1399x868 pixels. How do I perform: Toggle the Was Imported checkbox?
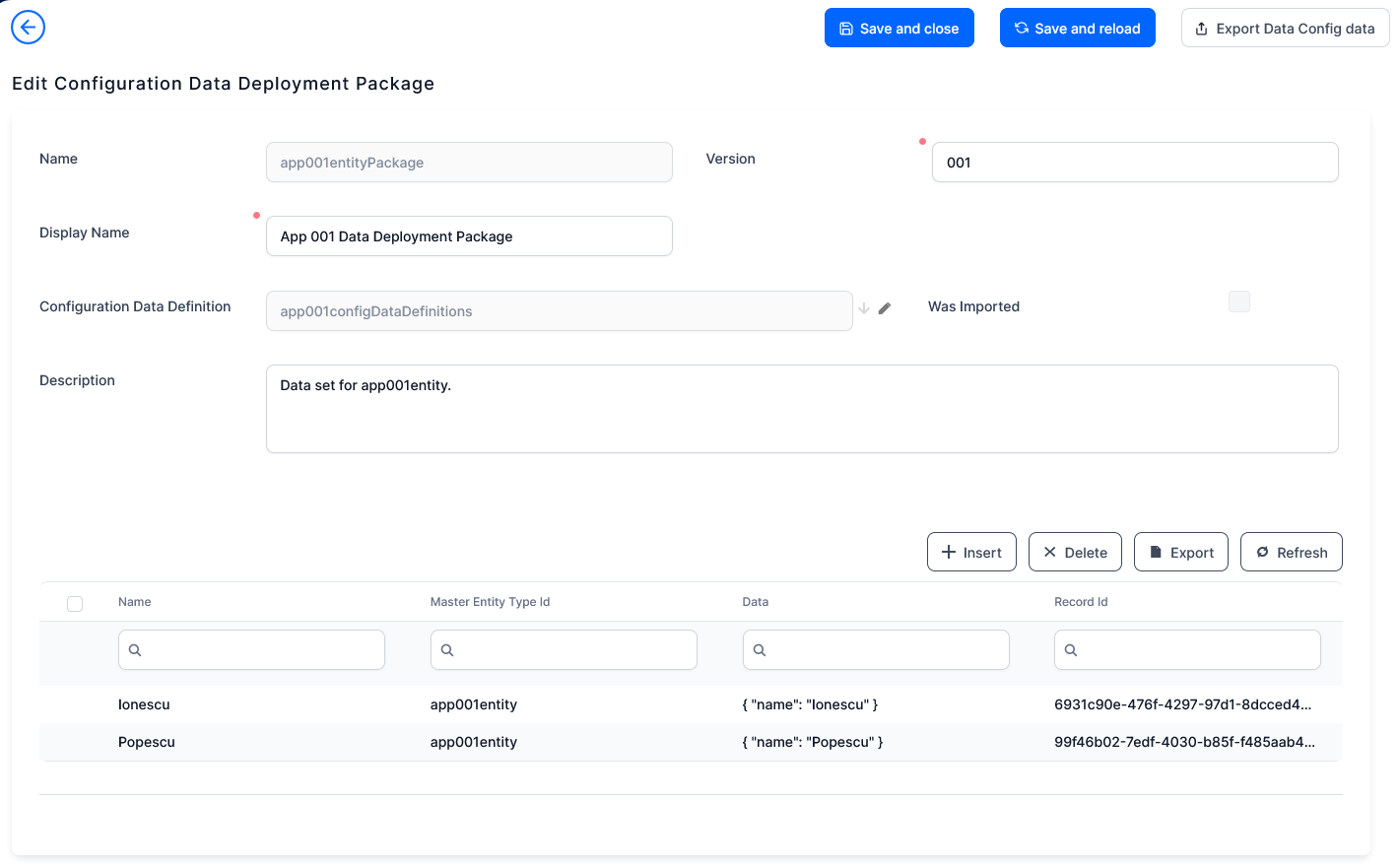(1238, 301)
